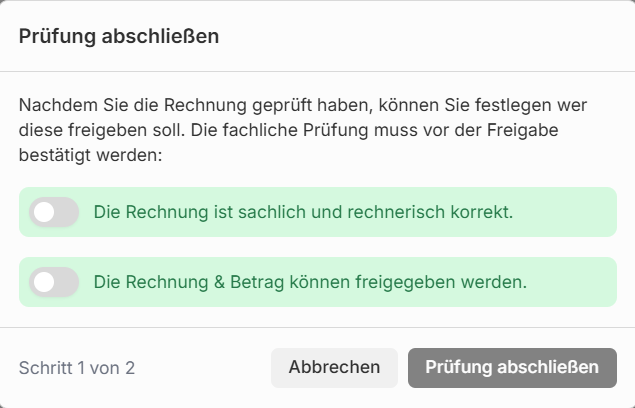Switch on the first green confirmation toggle
This screenshot has height=408, width=635.
54,212
